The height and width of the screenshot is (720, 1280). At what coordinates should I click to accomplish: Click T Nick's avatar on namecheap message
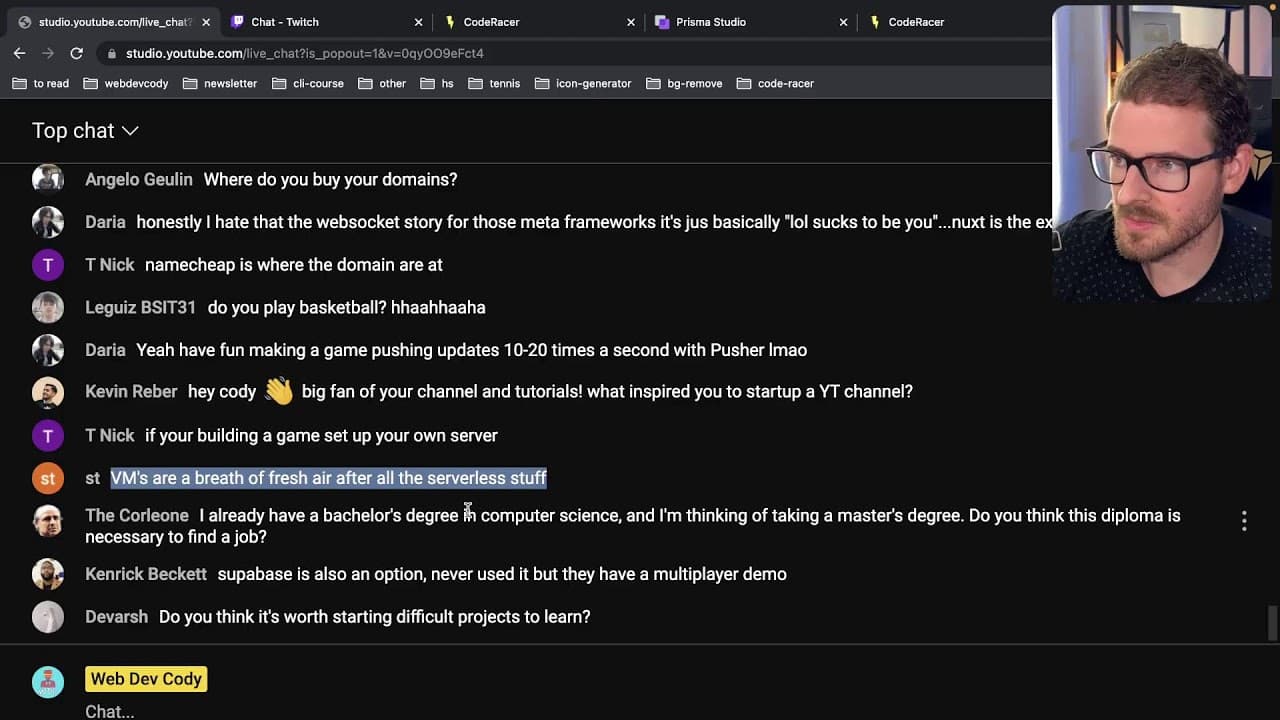pyautogui.click(x=48, y=265)
